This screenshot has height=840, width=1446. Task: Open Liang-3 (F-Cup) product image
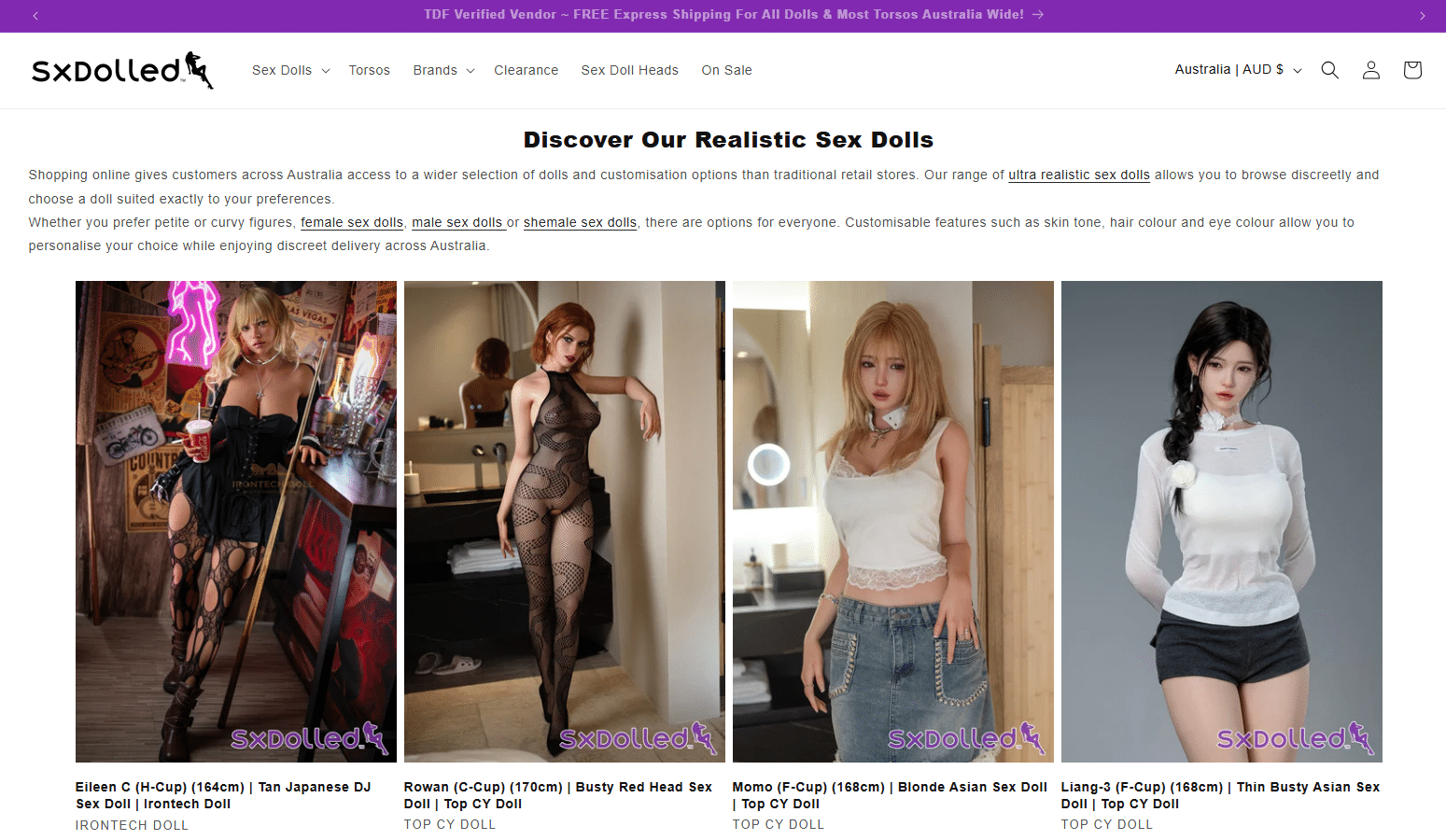click(1222, 522)
